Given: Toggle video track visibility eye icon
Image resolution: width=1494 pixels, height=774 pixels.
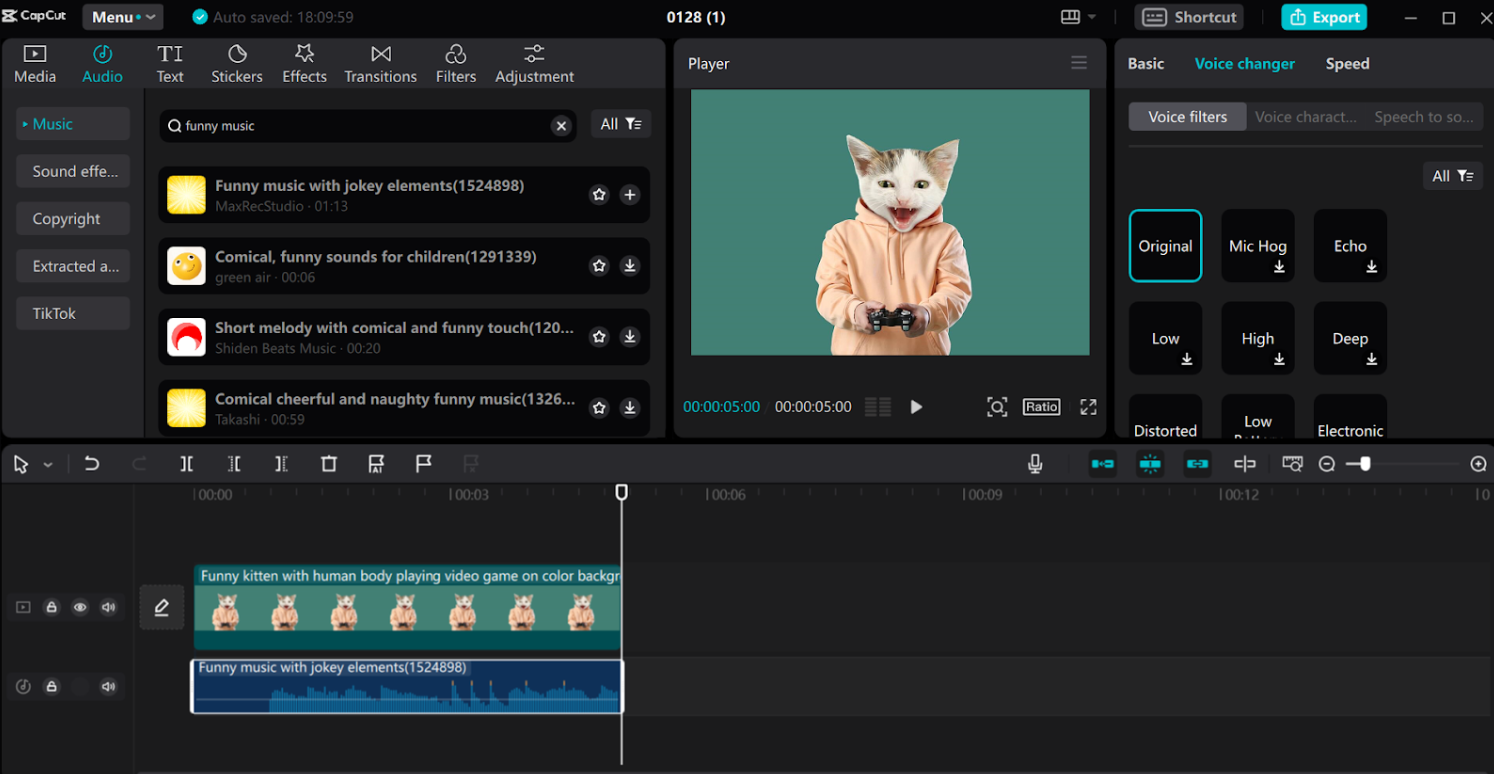Looking at the screenshot, I should [80, 607].
